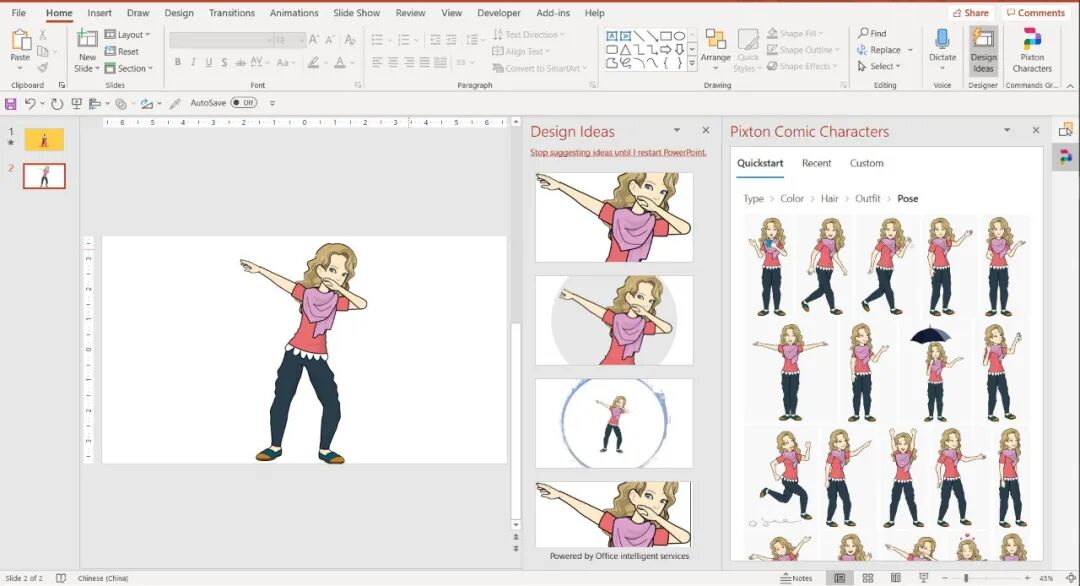Click Stop suggesting ideas link
Screen dimensions: 1080x586
(618, 152)
